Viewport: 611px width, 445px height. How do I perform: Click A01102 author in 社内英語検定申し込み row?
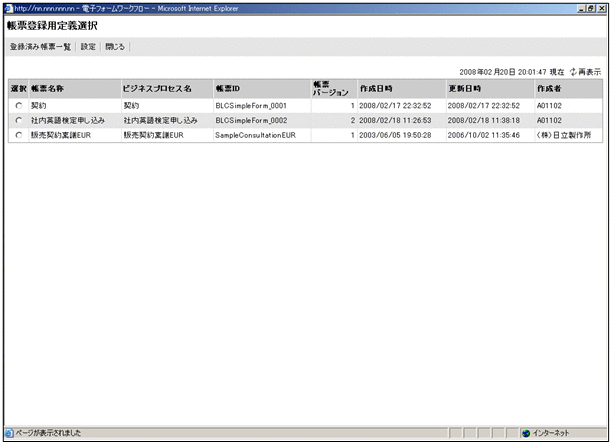point(549,120)
